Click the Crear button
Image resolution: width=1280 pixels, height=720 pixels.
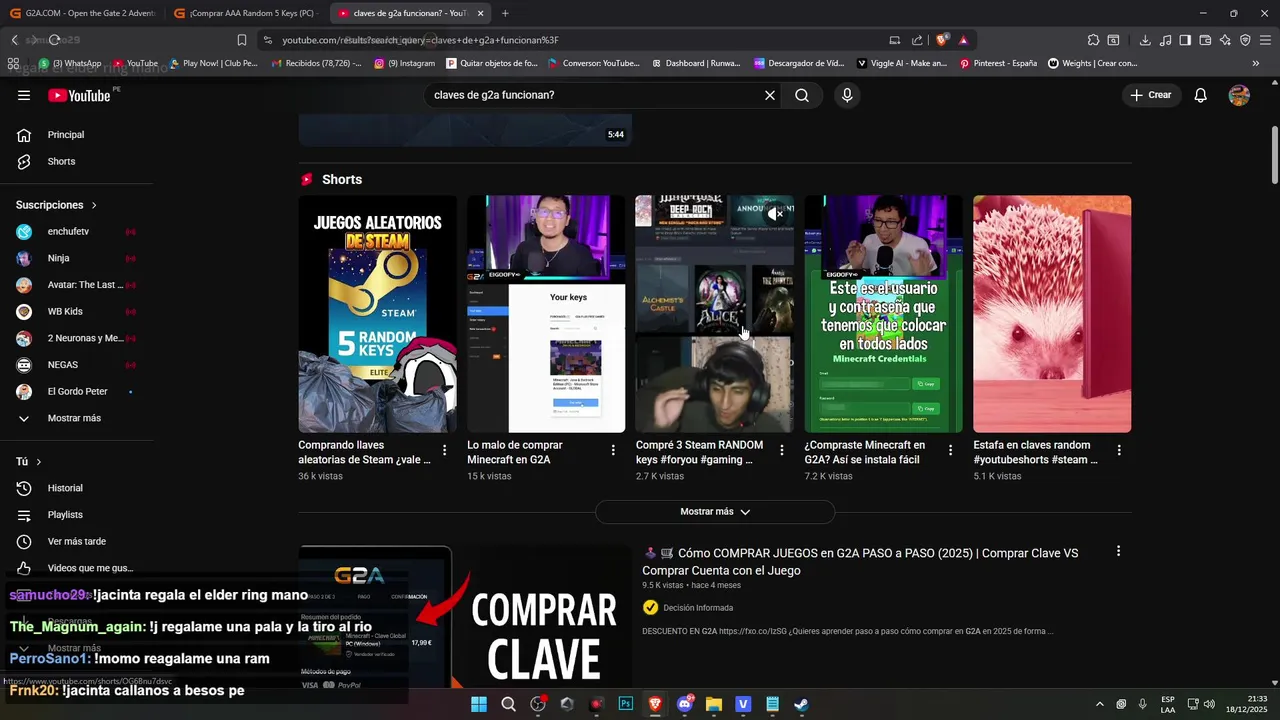[1151, 95]
